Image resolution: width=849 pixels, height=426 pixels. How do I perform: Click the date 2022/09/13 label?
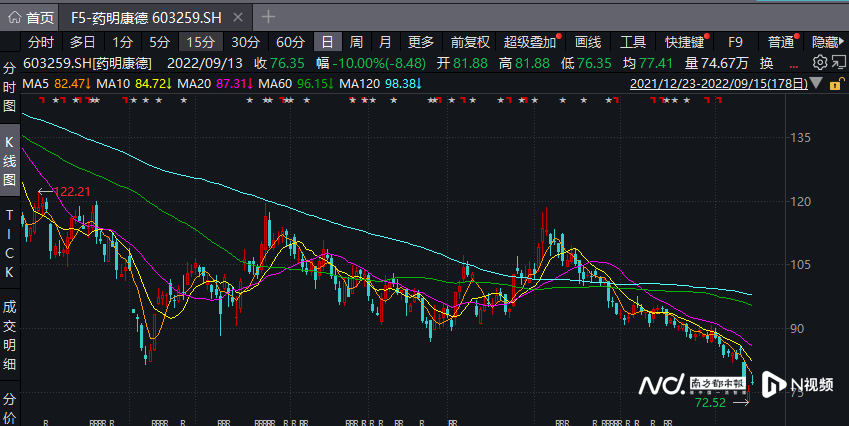click(205, 63)
